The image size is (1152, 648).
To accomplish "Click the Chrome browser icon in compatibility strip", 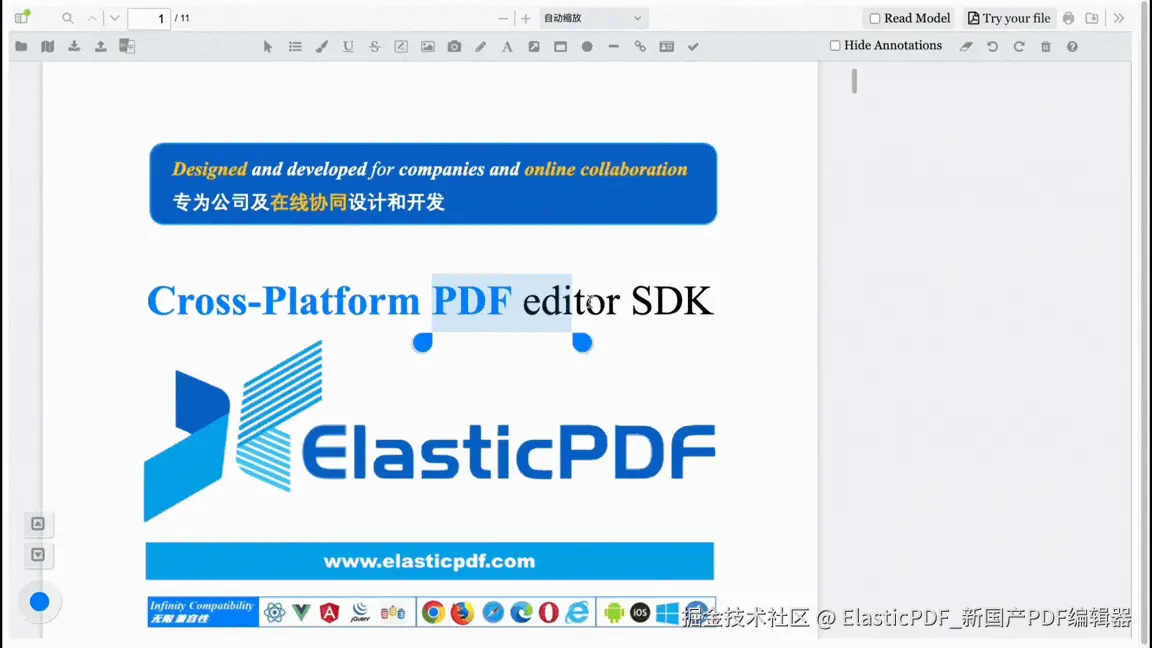I will tap(433, 612).
